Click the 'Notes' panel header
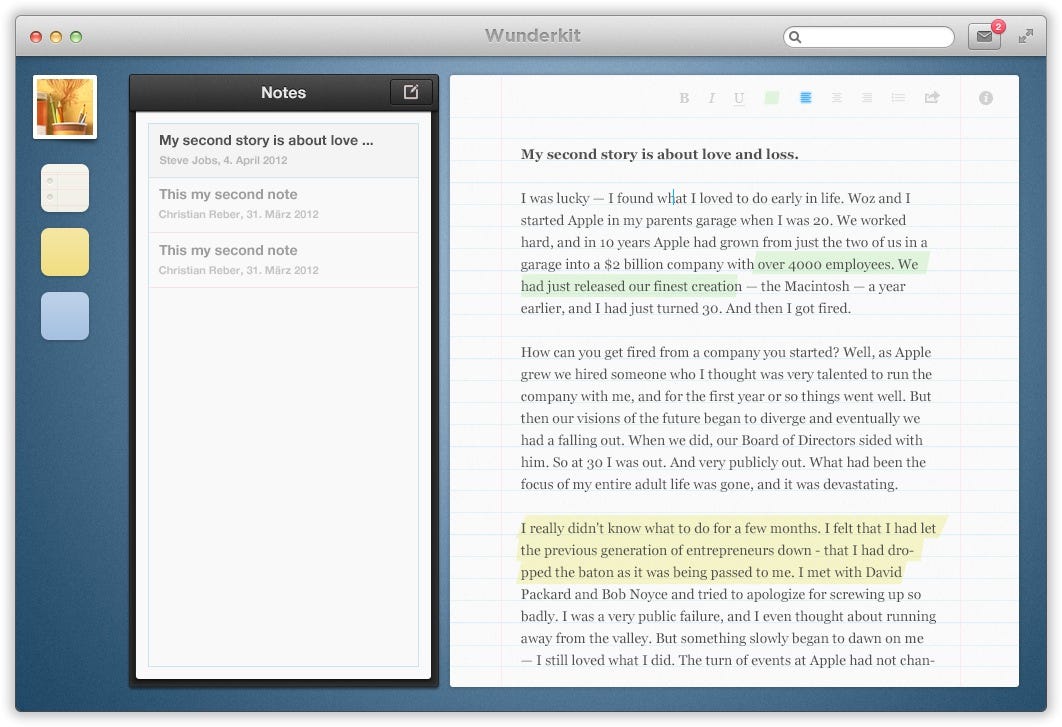Viewport: 1062px width, 727px height. point(283,93)
